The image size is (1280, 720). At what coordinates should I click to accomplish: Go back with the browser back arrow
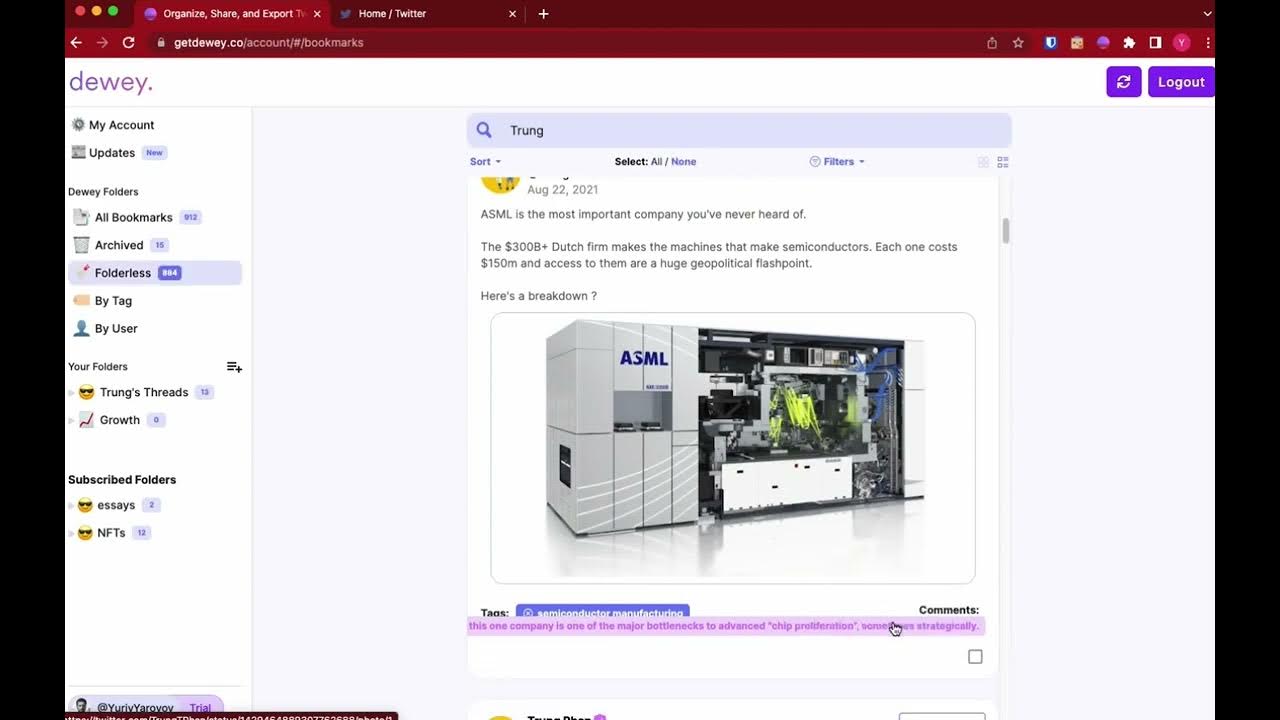click(76, 43)
